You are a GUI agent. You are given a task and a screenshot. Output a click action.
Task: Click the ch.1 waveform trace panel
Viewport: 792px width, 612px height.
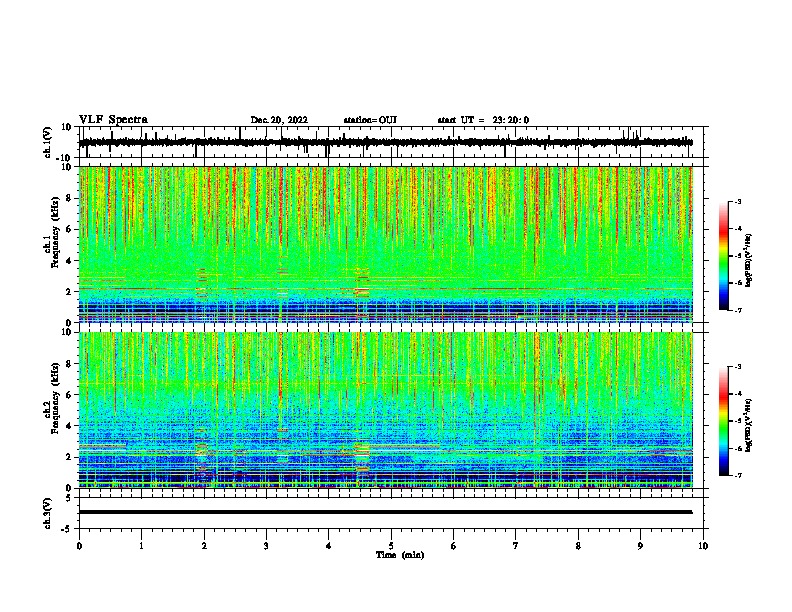pos(391,142)
